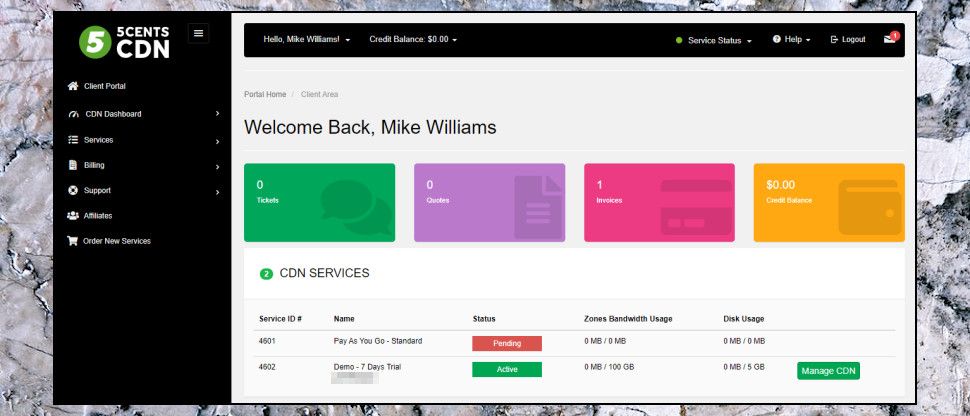Open the Help dropdown menu
The image size is (970, 416).
(791, 39)
